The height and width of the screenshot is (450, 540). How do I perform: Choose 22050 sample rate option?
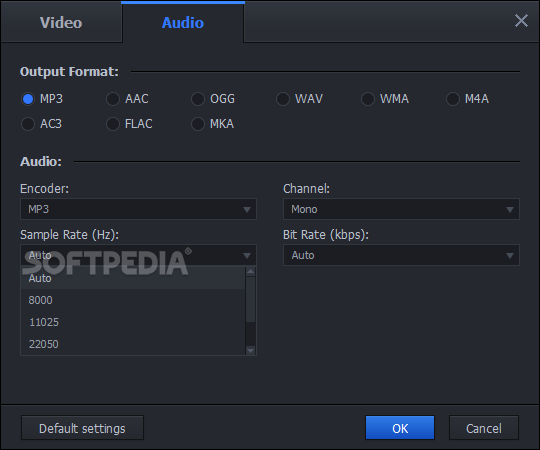tap(133, 344)
